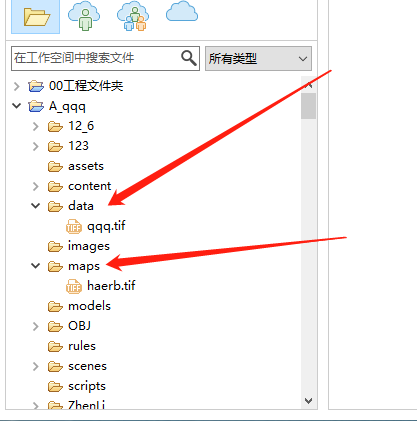Click the scenes folder icon
The width and height of the screenshot is (417, 421).
(x=55, y=367)
